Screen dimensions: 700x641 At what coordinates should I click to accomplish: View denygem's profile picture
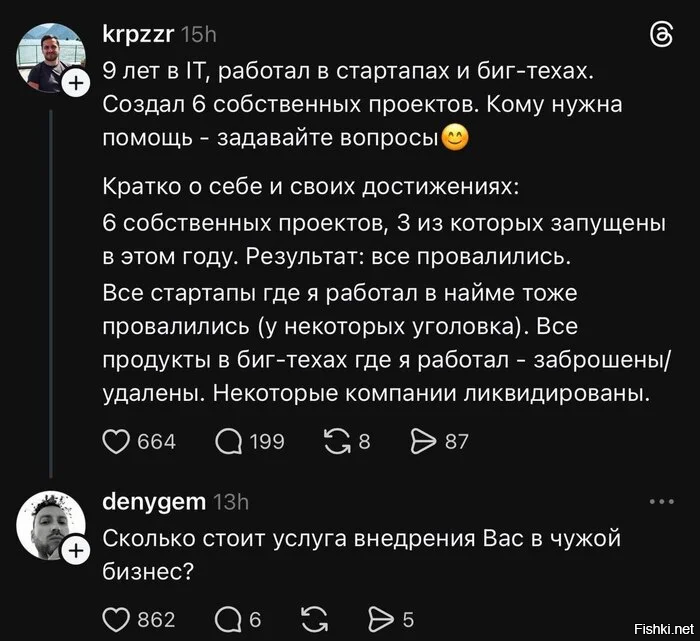pos(50,525)
